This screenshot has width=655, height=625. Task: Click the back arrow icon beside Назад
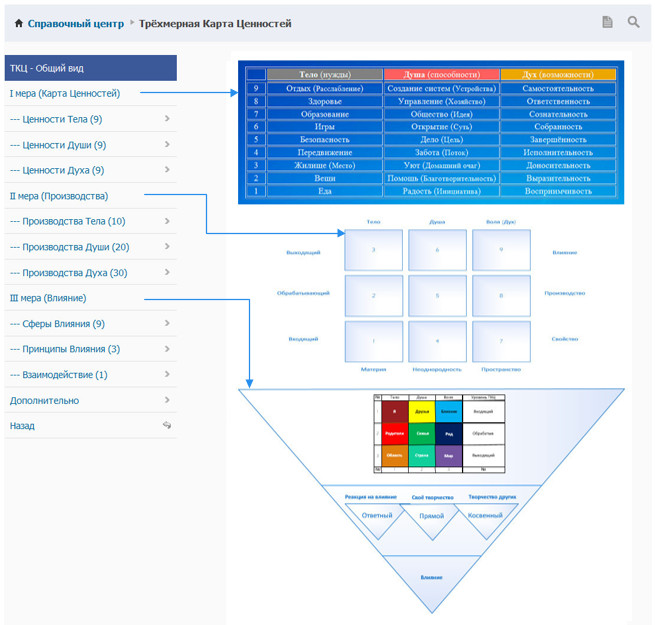click(x=167, y=425)
